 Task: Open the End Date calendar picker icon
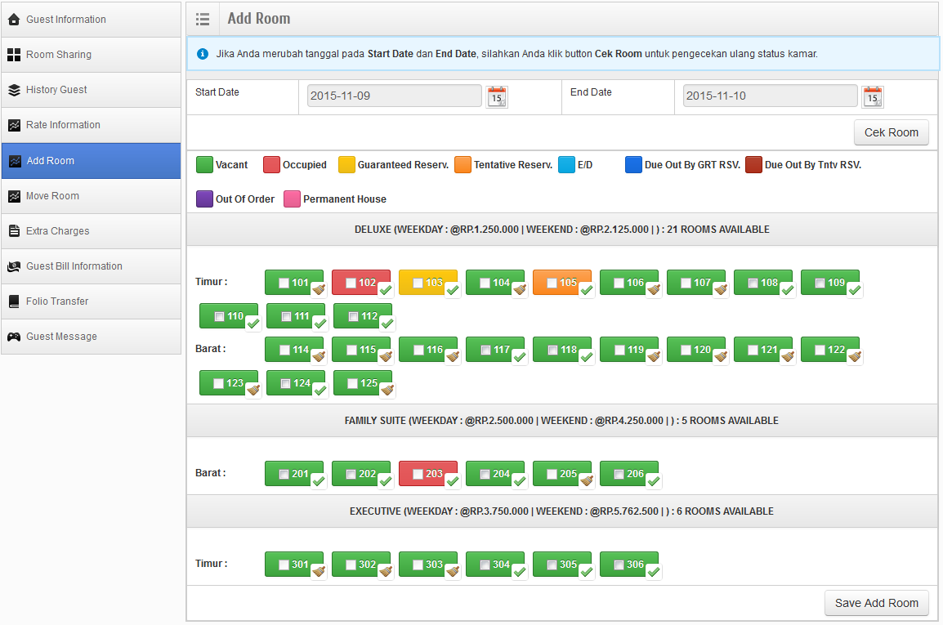(872, 96)
